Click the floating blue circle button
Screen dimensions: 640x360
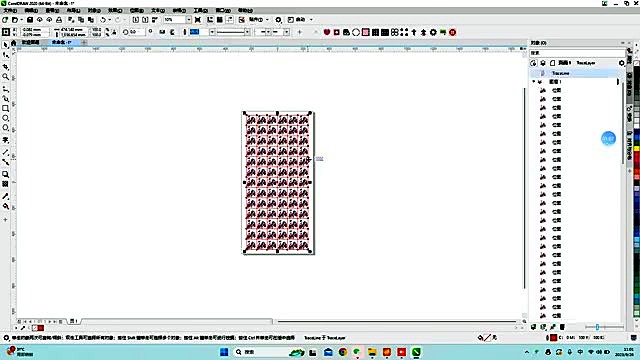pos(608,139)
